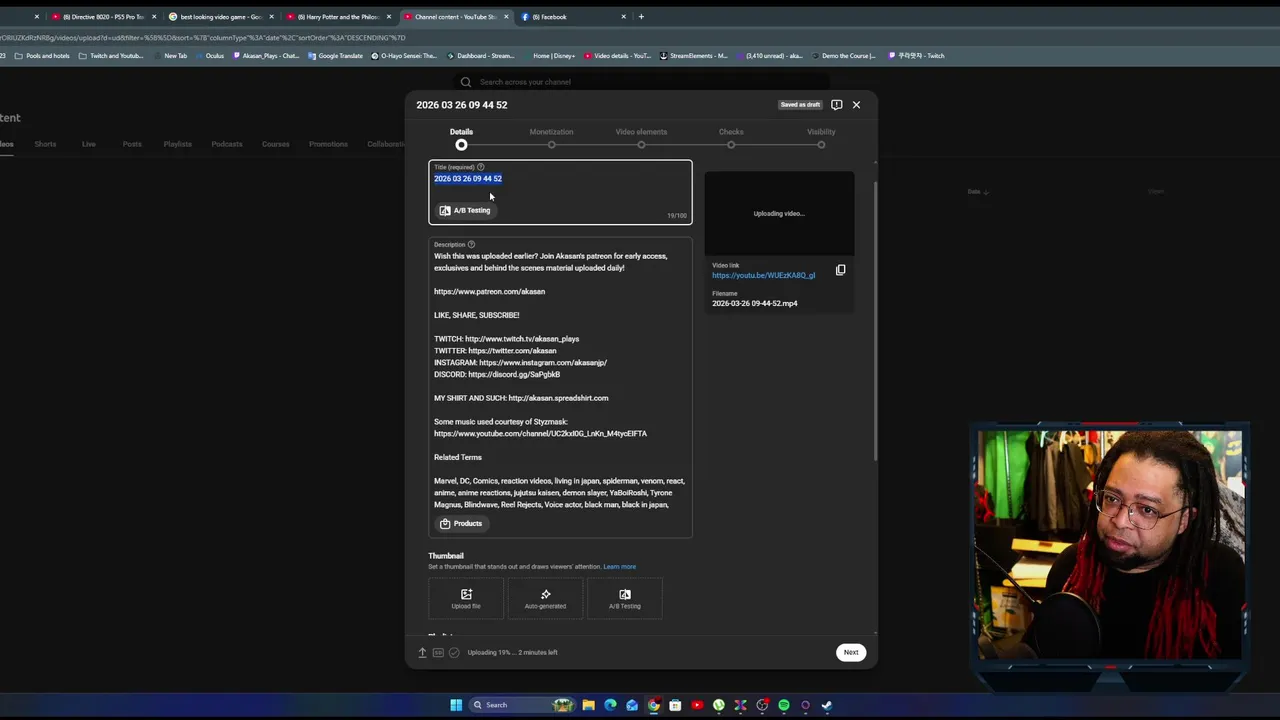Open the youtu.be video link
The height and width of the screenshot is (720, 1280).
pyautogui.click(x=763, y=275)
